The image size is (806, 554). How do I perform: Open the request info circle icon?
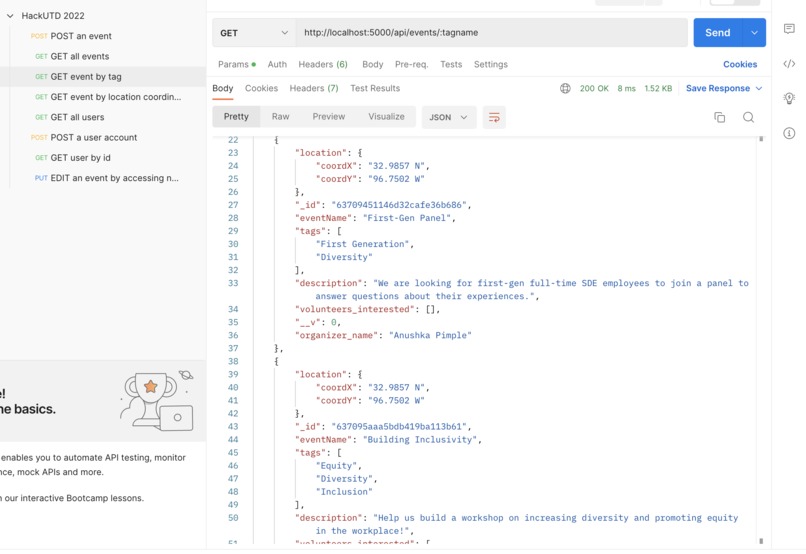click(789, 134)
